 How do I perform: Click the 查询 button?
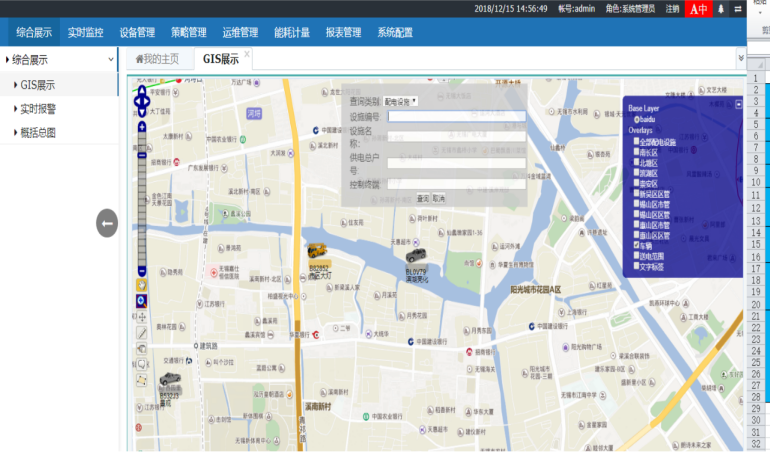pos(423,198)
